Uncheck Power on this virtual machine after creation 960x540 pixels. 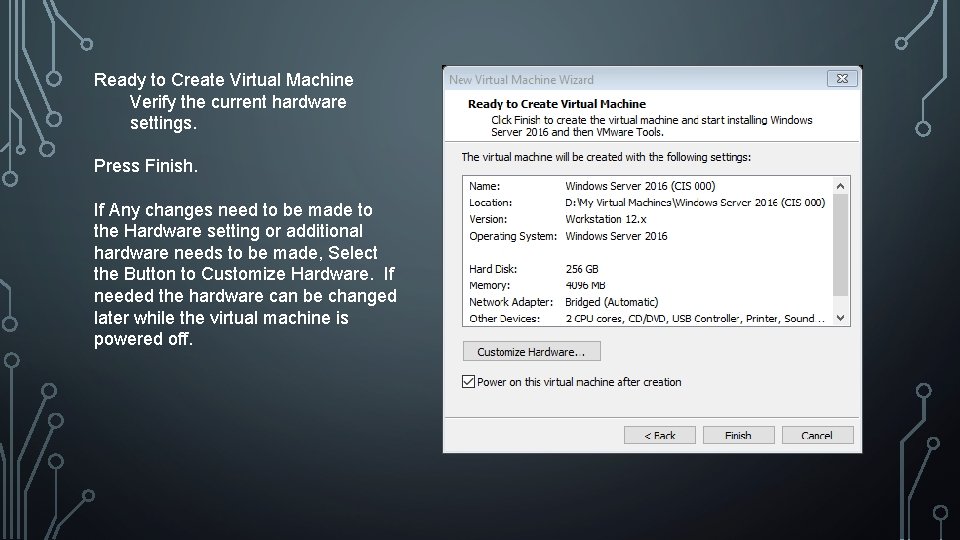468,382
